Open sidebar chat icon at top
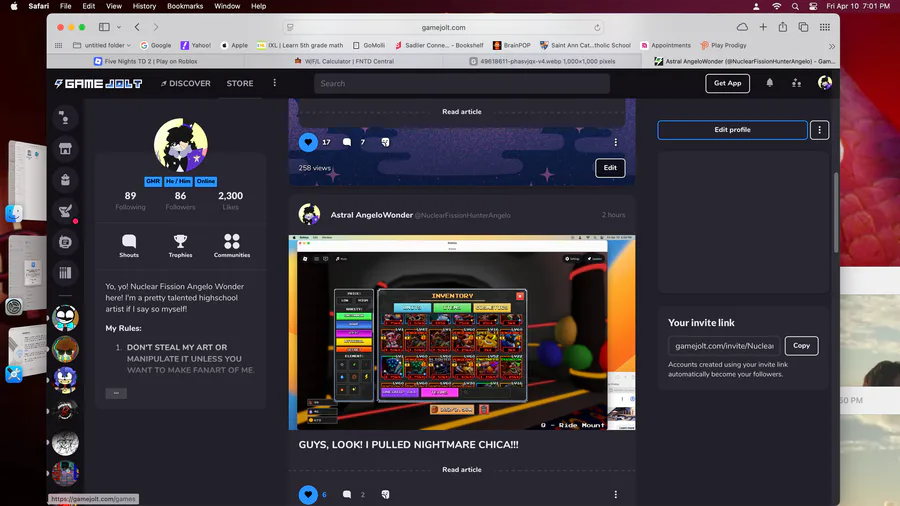The width and height of the screenshot is (900, 506). (x=65, y=118)
